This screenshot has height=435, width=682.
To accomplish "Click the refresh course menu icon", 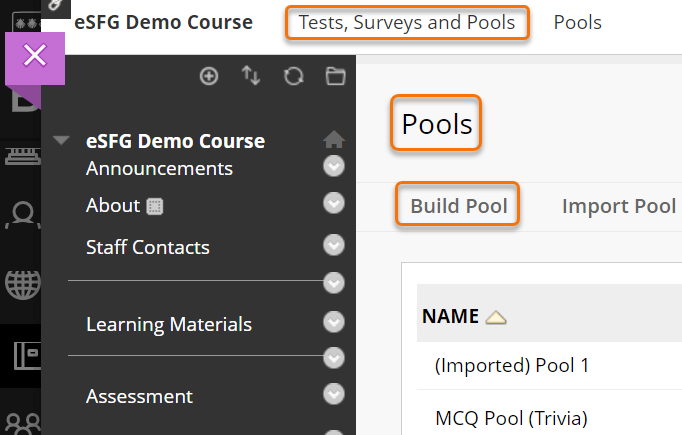I will click(x=293, y=76).
